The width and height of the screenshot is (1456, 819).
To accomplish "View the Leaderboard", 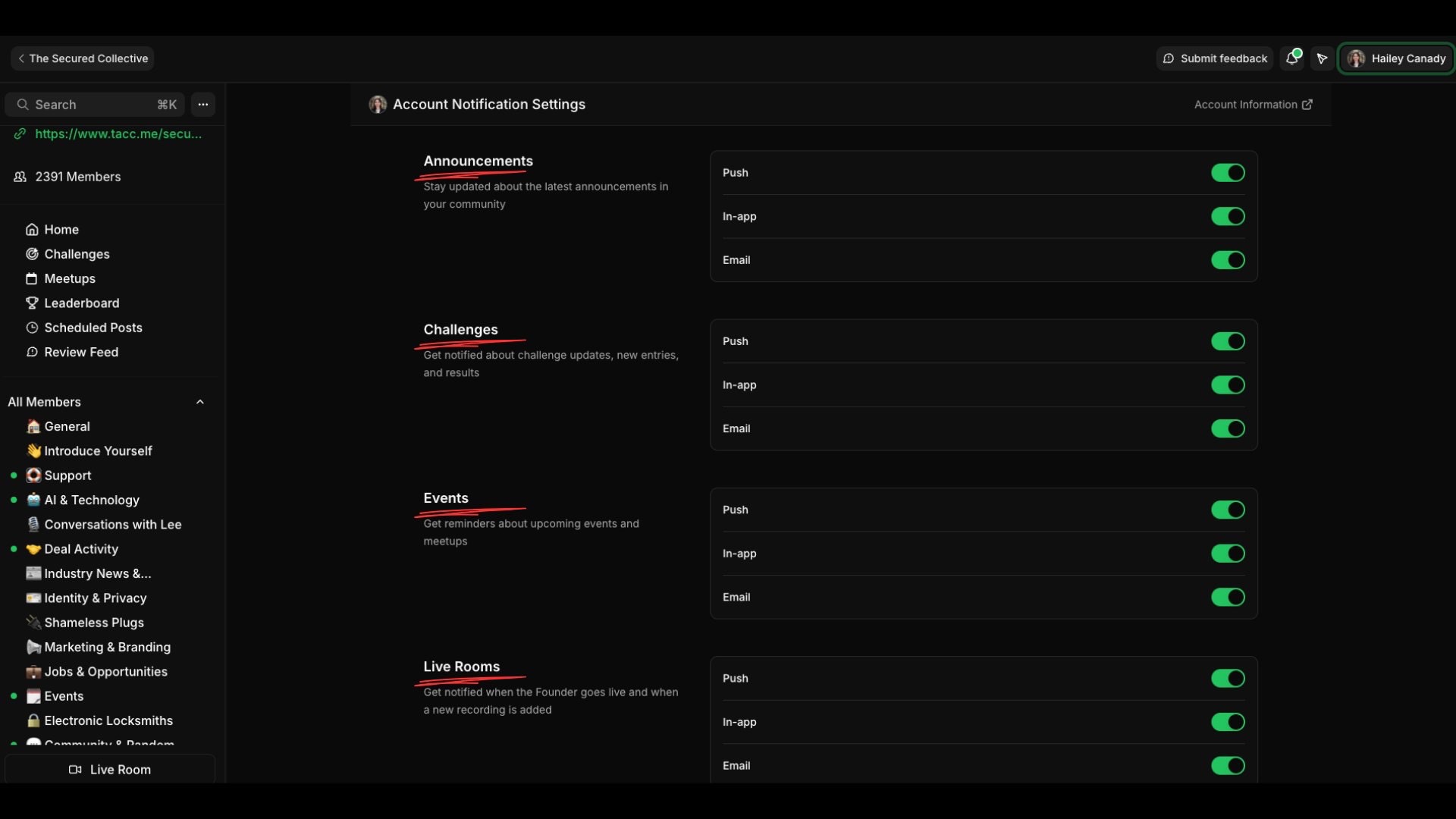I will 82,303.
